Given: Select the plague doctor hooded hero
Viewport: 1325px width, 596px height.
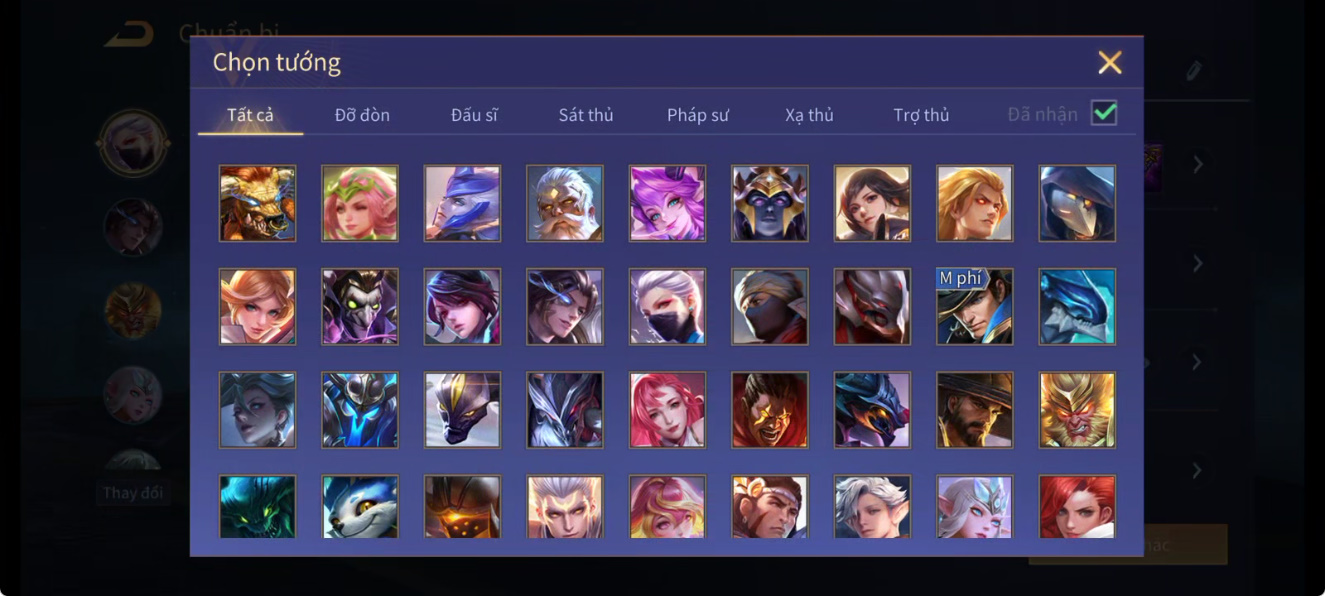Looking at the screenshot, I should pos(1077,203).
